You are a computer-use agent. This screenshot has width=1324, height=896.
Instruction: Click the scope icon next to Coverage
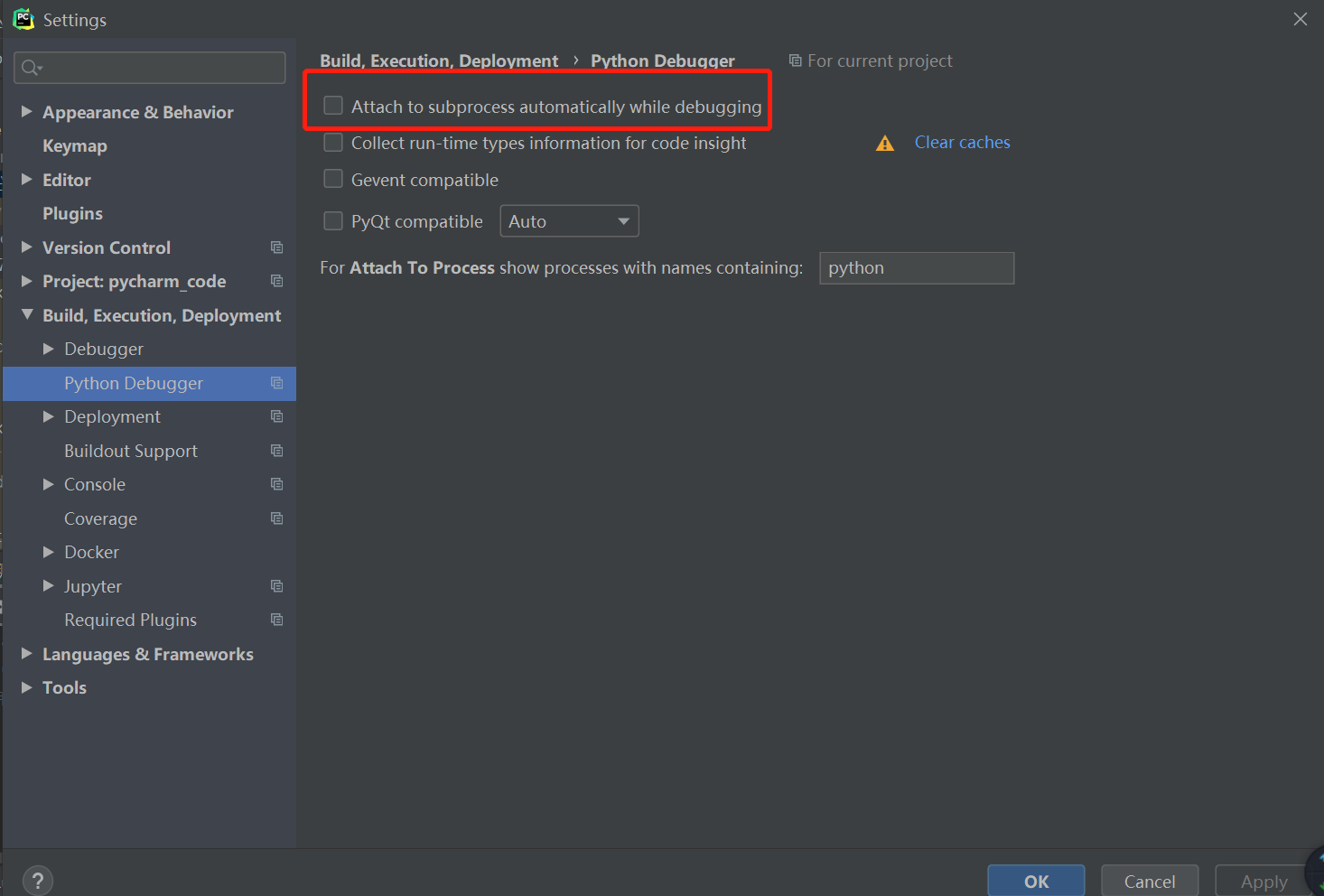276,518
